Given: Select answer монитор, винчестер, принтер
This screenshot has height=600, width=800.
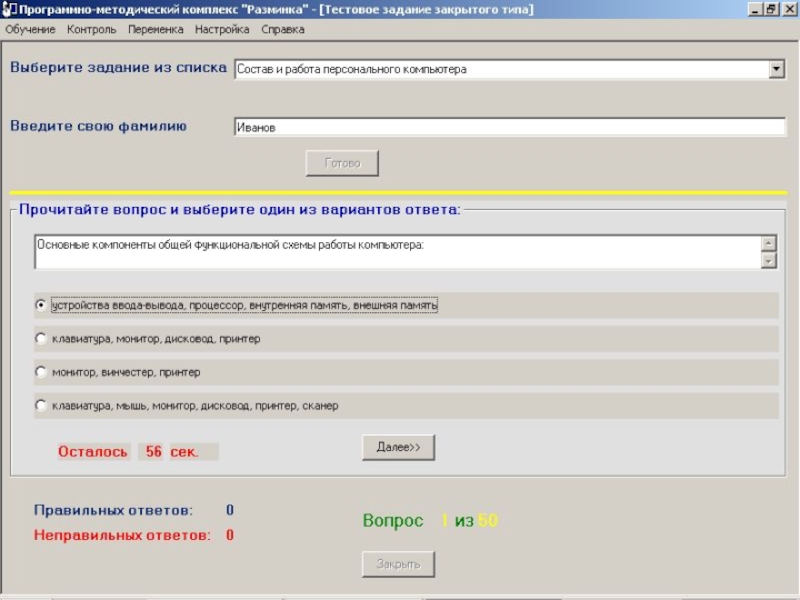Looking at the screenshot, I should tap(41, 372).
